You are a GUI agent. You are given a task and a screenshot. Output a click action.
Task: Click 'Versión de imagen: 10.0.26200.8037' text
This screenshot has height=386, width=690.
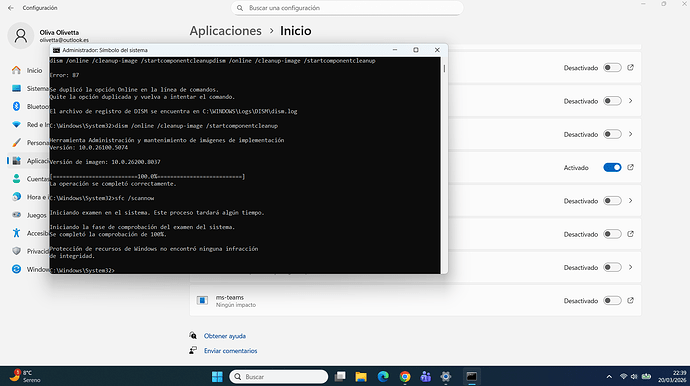[105, 162]
